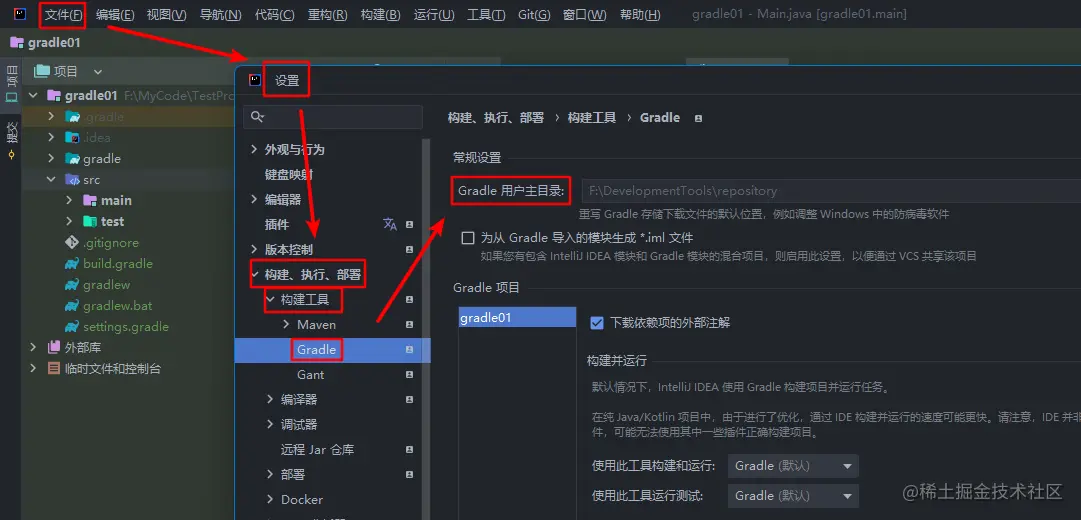Click the gradle01 project breadcrumb

46,43
